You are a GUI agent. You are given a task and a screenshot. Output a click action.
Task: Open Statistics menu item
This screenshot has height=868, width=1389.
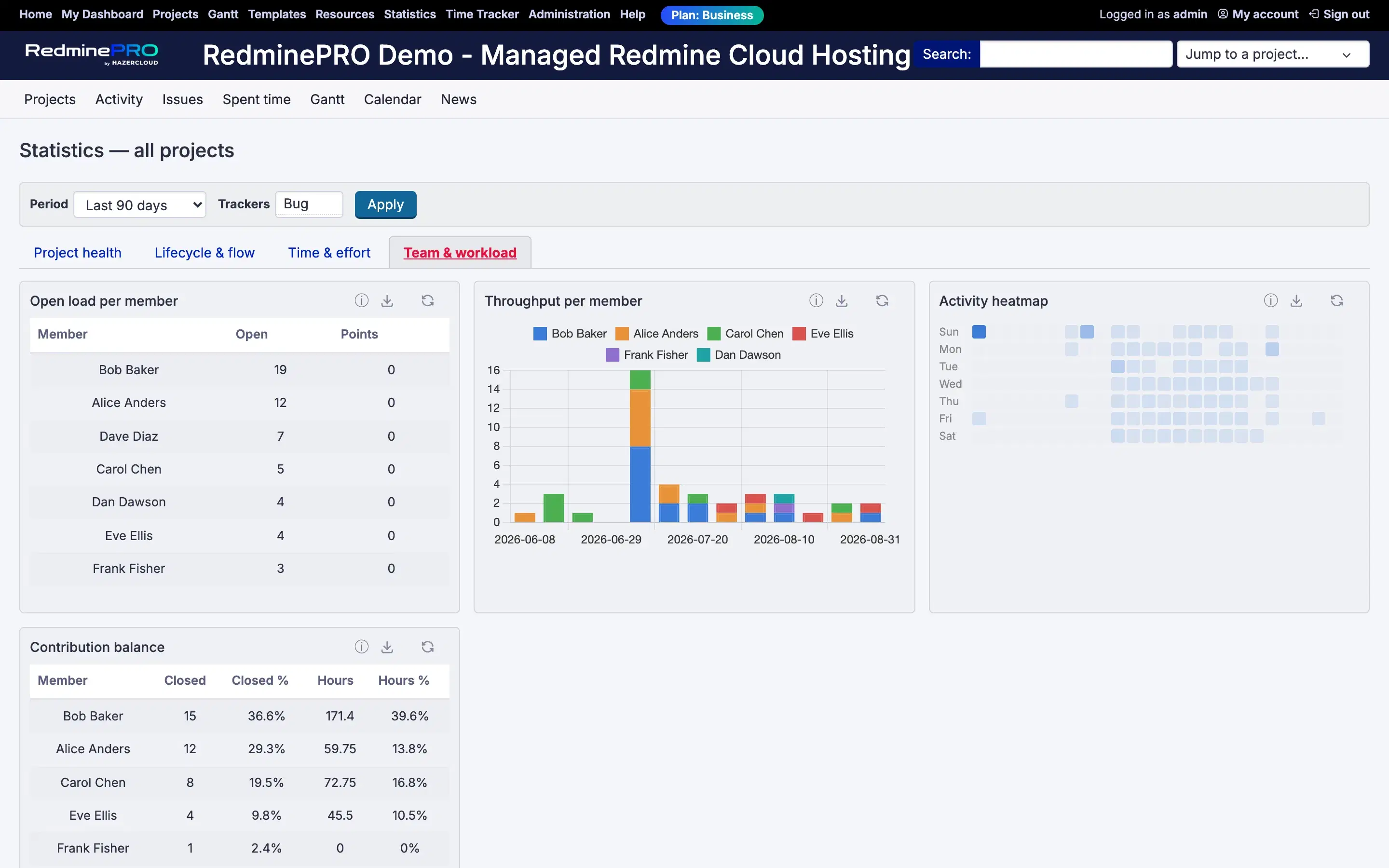(410, 14)
